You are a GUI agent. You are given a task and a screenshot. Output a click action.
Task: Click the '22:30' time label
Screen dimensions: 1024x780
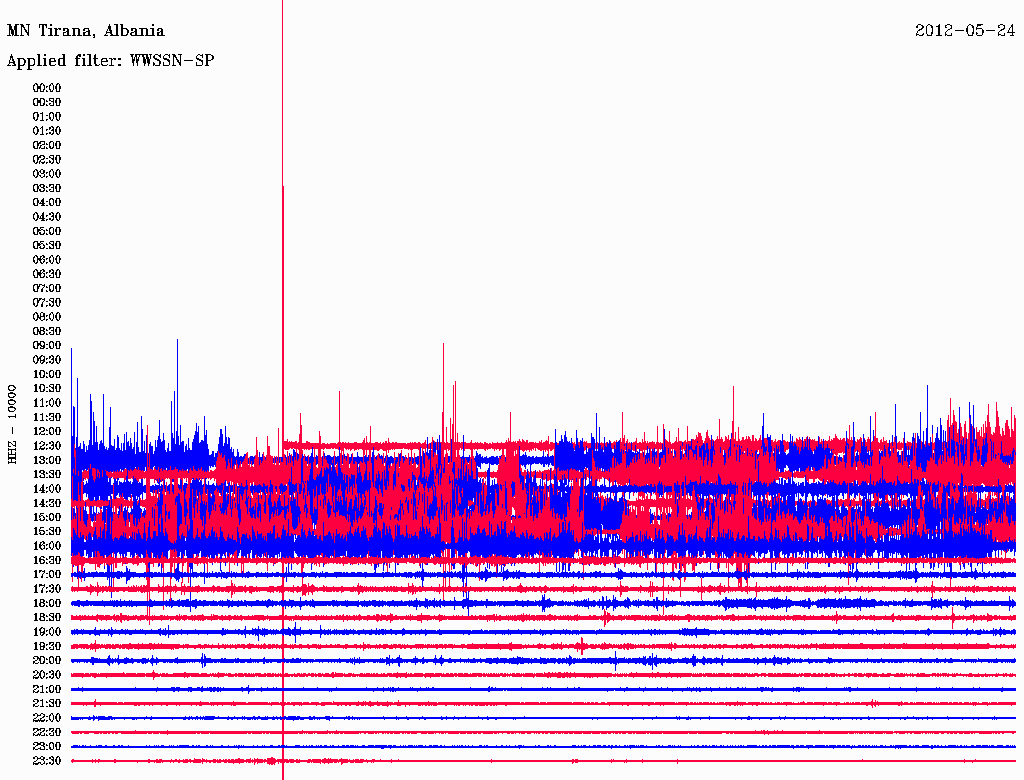pos(47,732)
